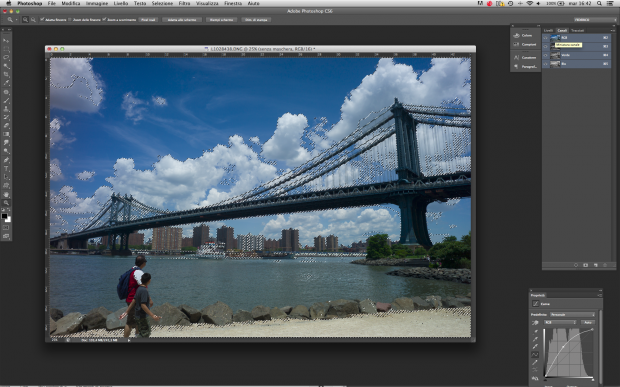Viewport: 620px width, 387px height.
Task: Select the Pen tool
Action: pyautogui.click(x=6, y=160)
